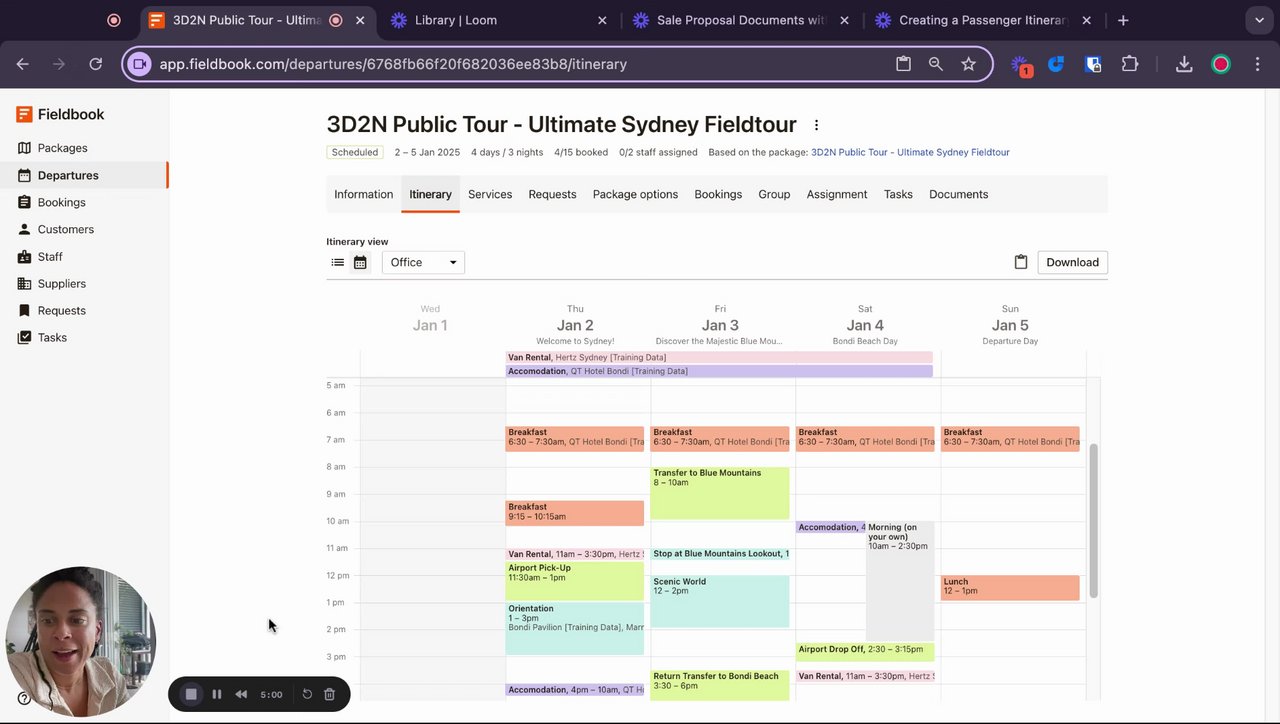
Task: Open the Services tab
Action: click(x=490, y=194)
